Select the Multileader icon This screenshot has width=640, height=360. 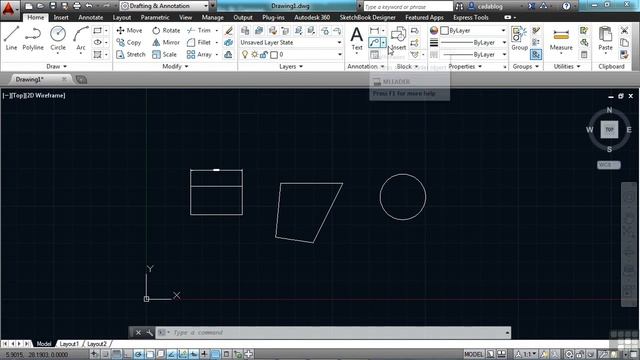374,42
